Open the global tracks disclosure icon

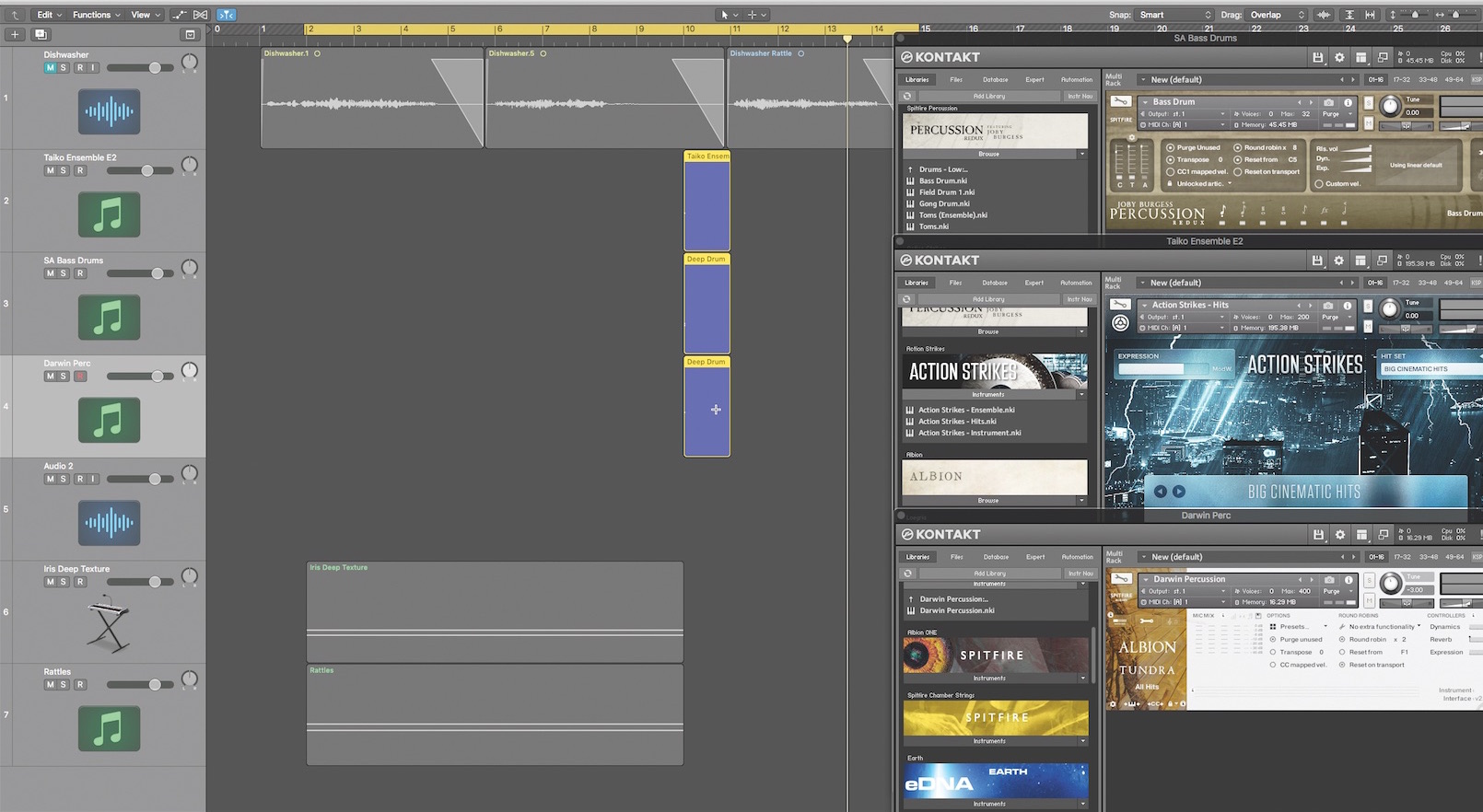point(190,34)
